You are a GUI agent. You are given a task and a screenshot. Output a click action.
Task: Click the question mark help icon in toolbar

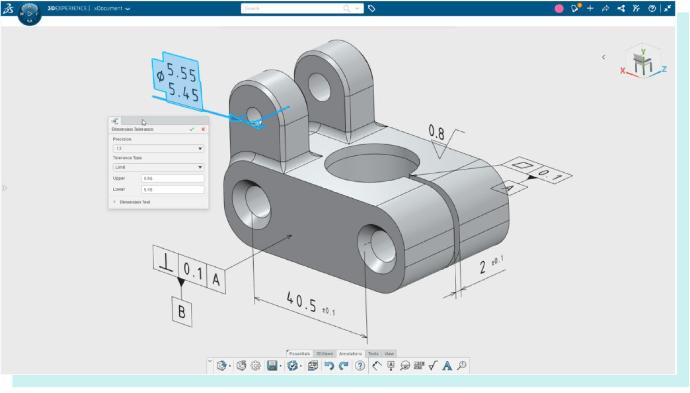tap(360, 366)
